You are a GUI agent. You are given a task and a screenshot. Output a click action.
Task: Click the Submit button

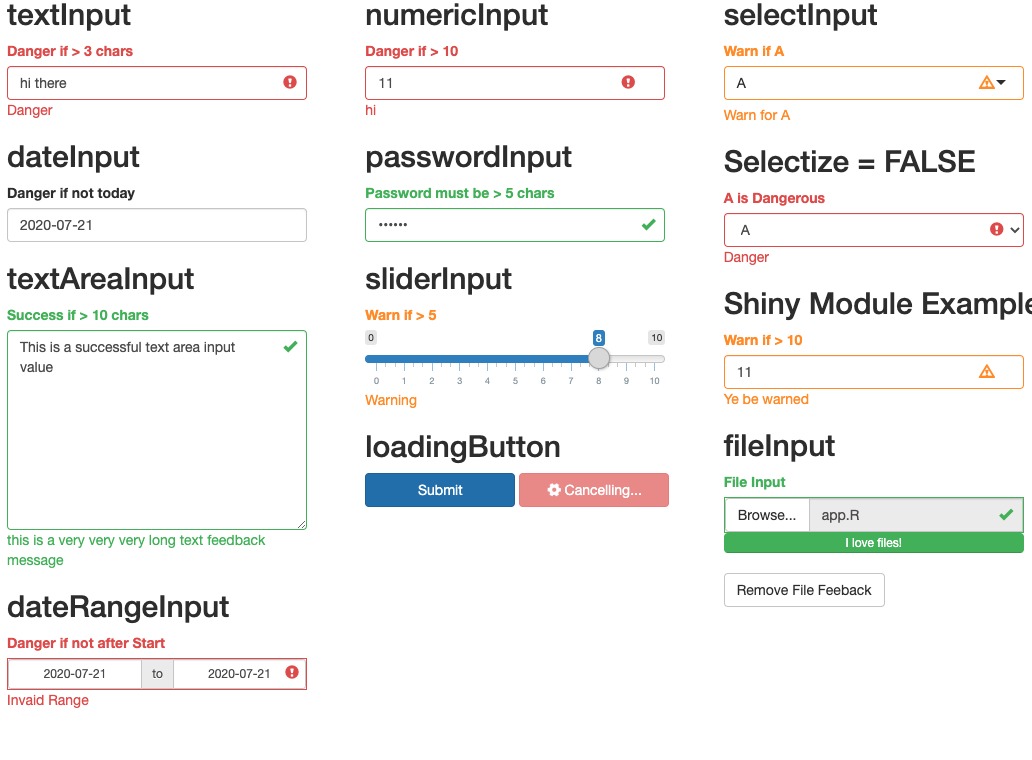tap(440, 490)
